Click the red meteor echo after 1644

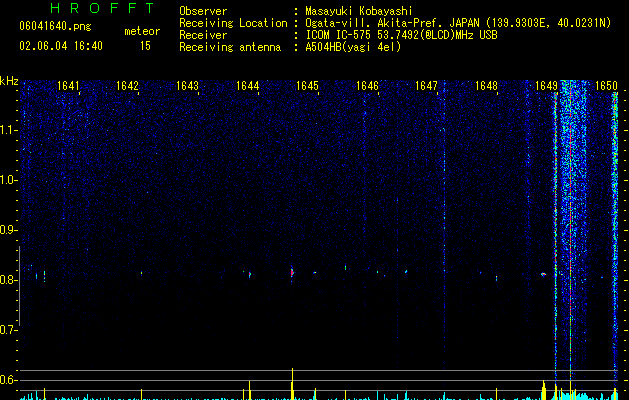292,273
